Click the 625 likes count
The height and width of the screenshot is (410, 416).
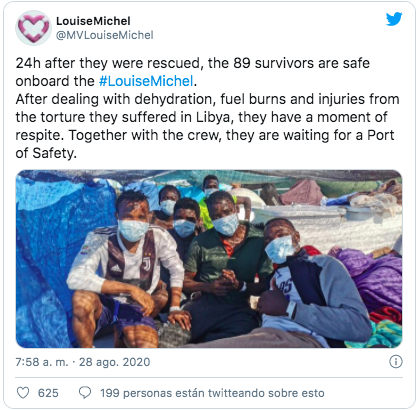click(x=48, y=393)
